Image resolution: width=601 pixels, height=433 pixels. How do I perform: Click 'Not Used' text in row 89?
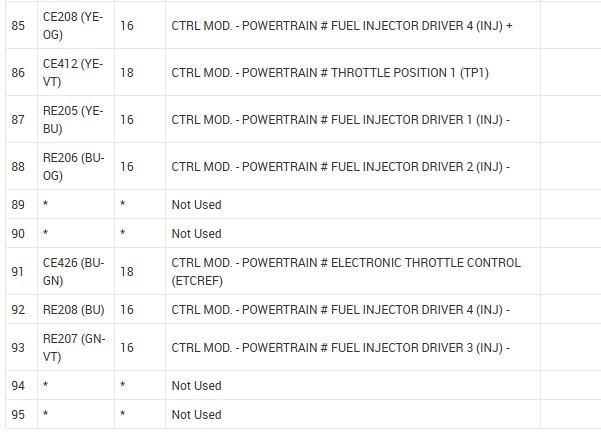[x=196, y=204]
